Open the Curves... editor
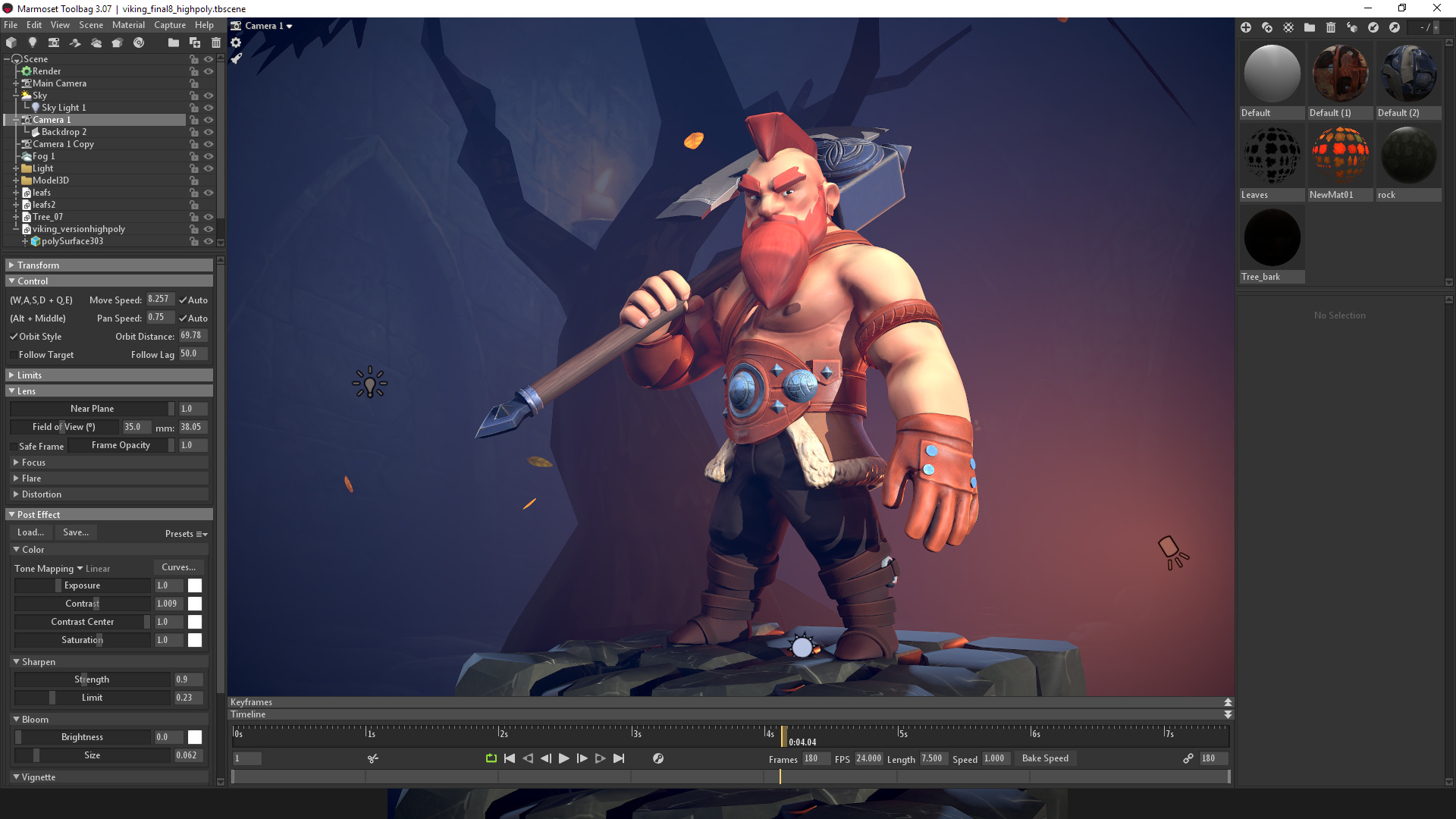Image resolution: width=1456 pixels, height=819 pixels. tap(179, 567)
